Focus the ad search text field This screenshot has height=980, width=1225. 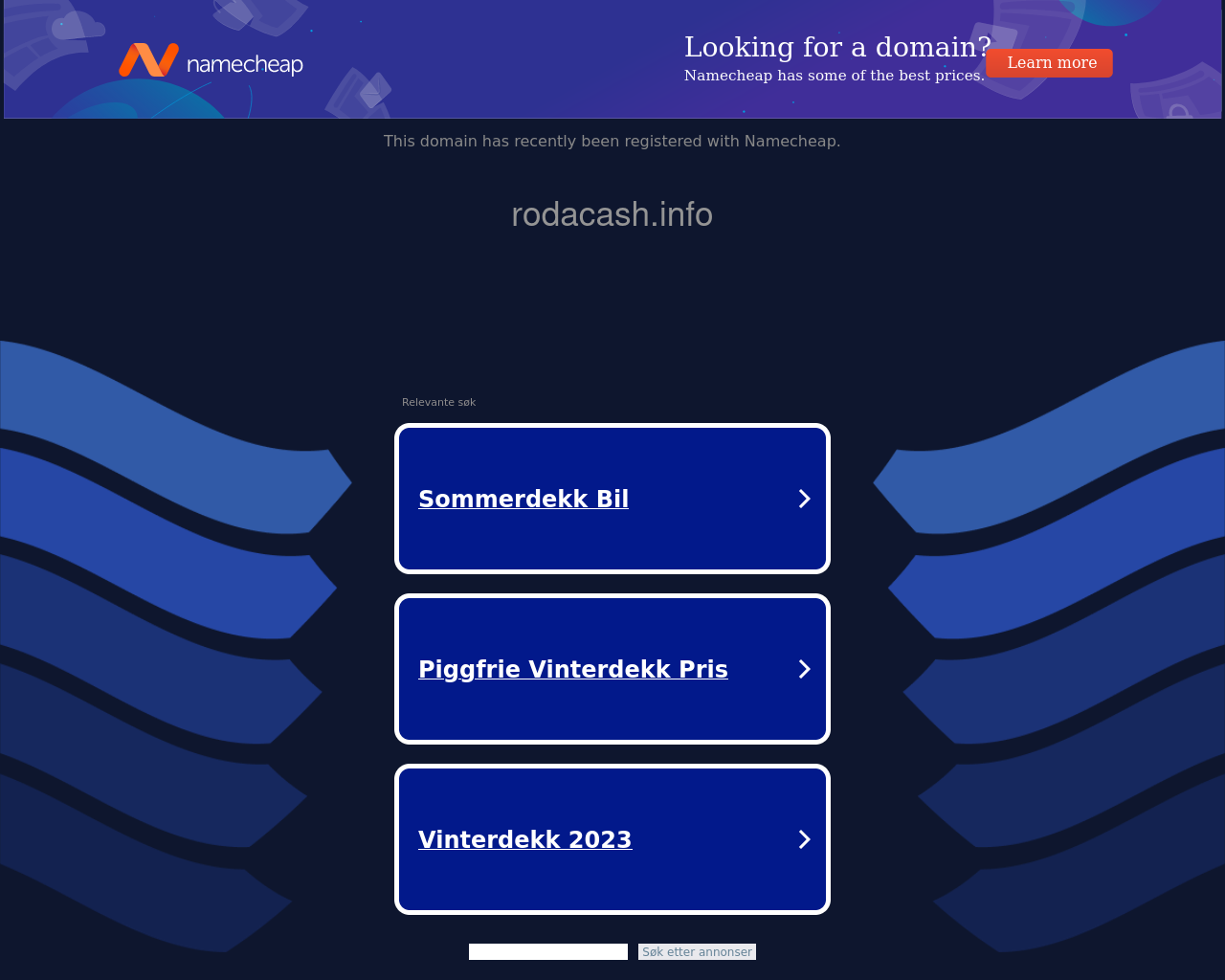click(548, 951)
